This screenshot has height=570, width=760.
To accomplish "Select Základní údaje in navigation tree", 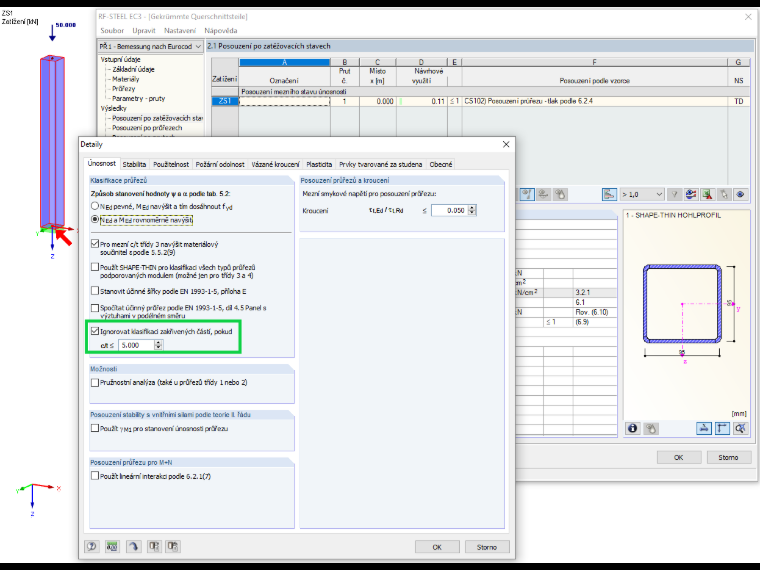I will (x=133, y=69).
